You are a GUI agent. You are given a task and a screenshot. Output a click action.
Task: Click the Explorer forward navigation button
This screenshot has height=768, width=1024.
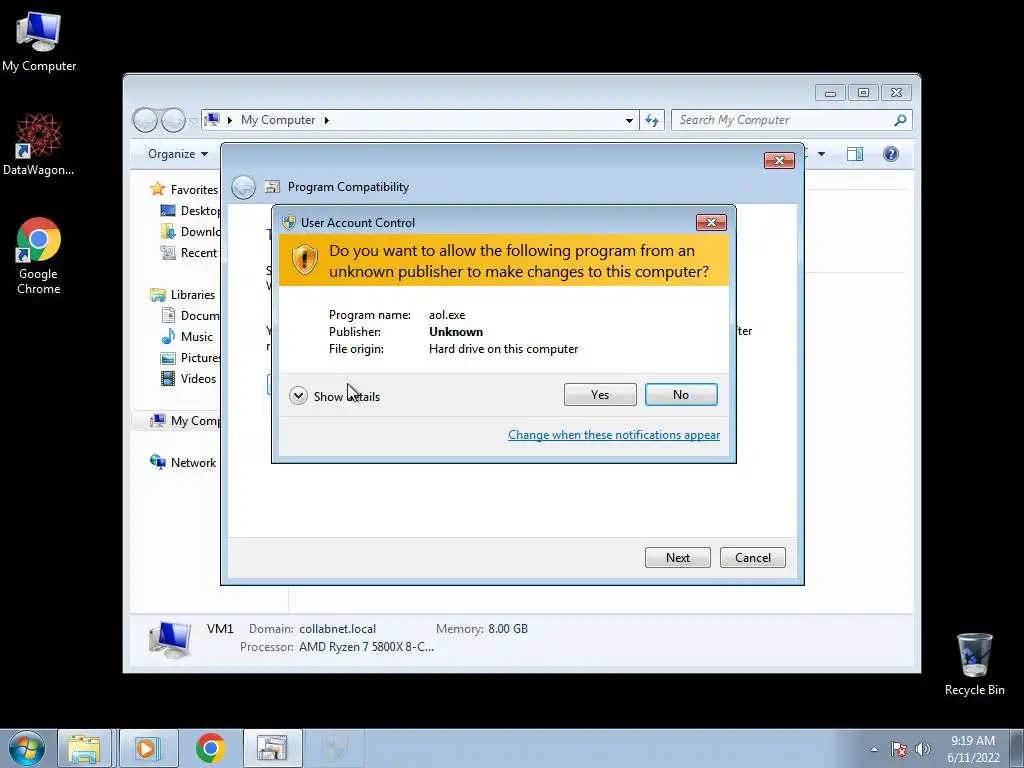click(x=173, y=120)
